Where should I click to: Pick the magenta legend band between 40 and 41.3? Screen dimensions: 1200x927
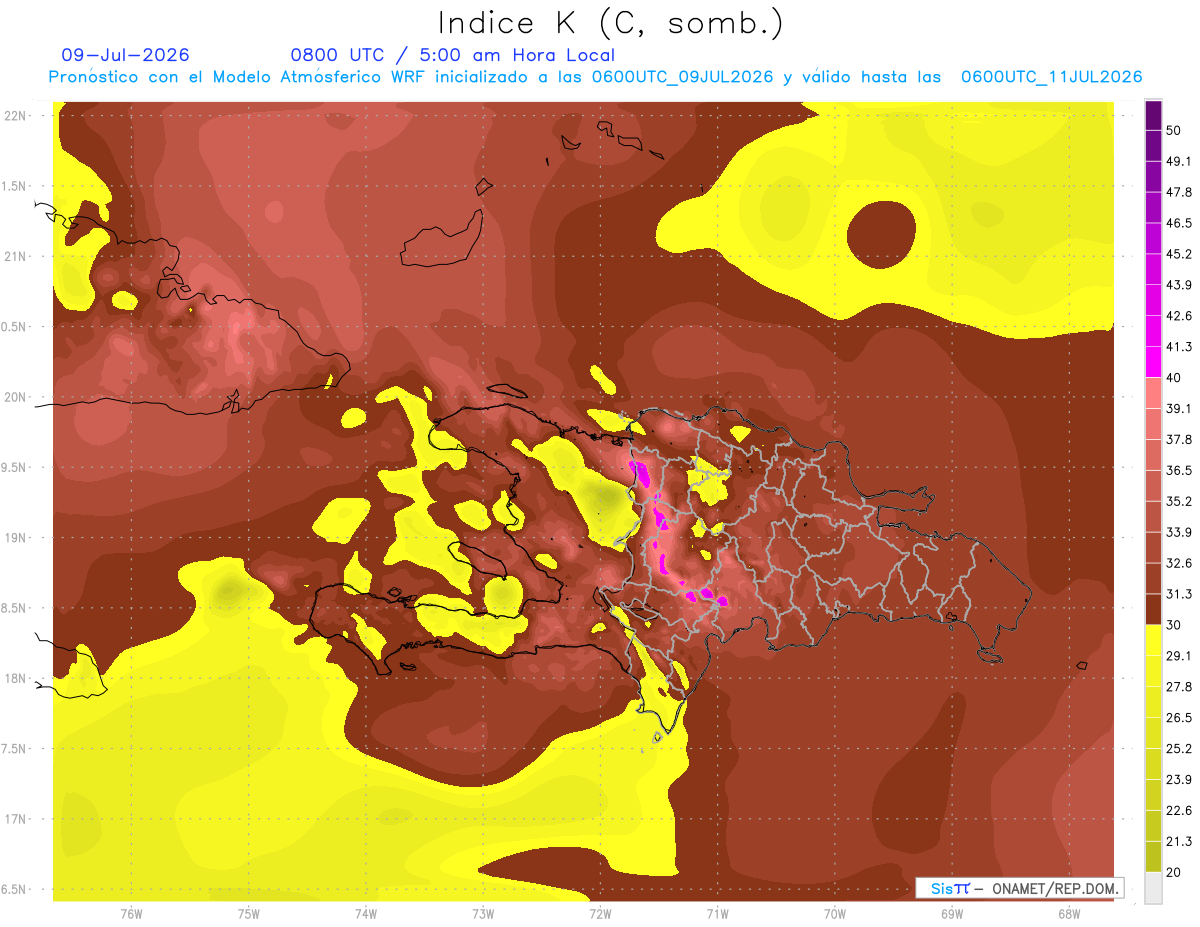(x=1153, y=362)
